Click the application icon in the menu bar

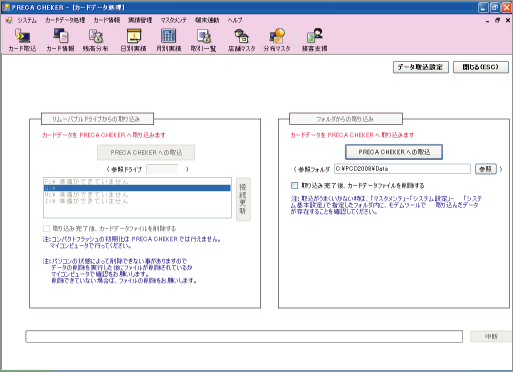point(9,20)
